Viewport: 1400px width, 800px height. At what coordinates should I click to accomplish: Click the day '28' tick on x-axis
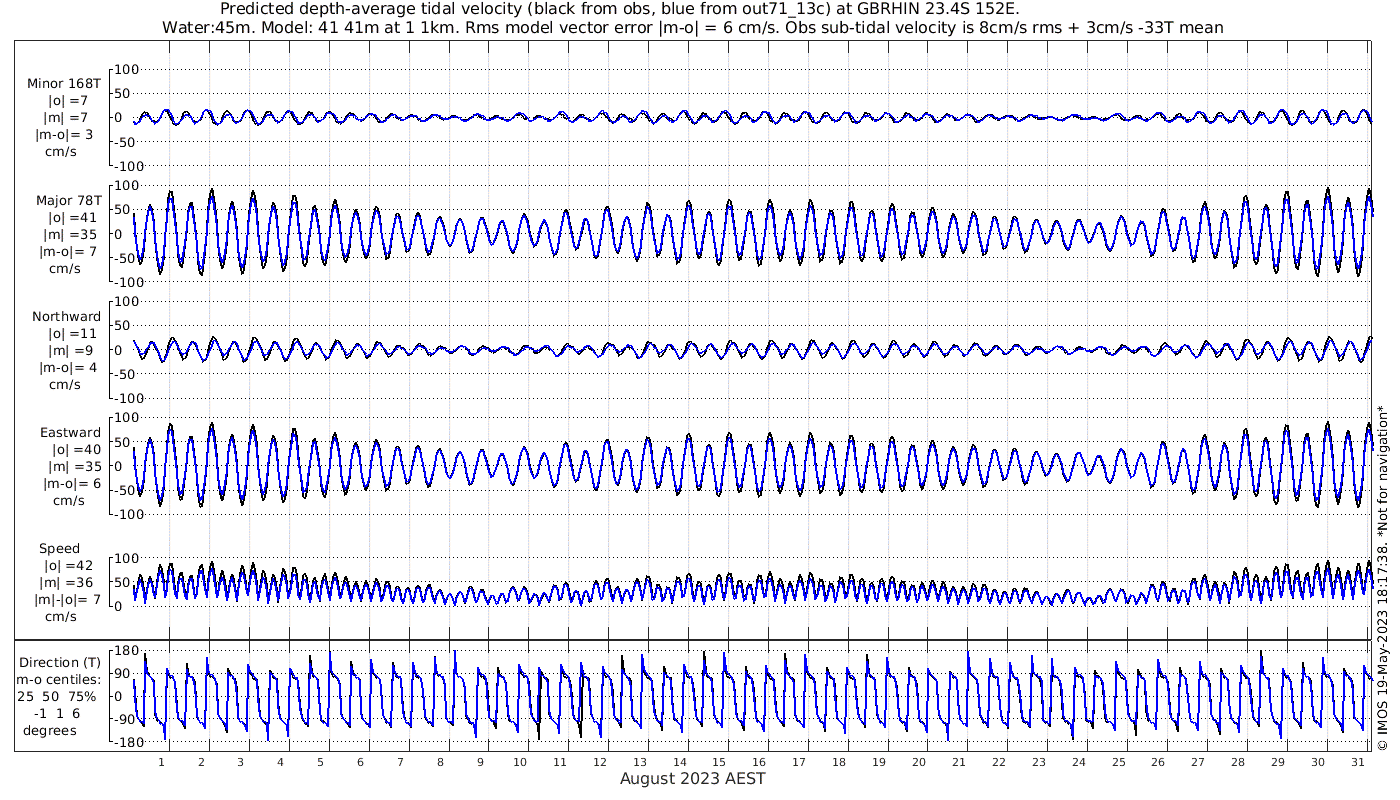point(1238,762)
